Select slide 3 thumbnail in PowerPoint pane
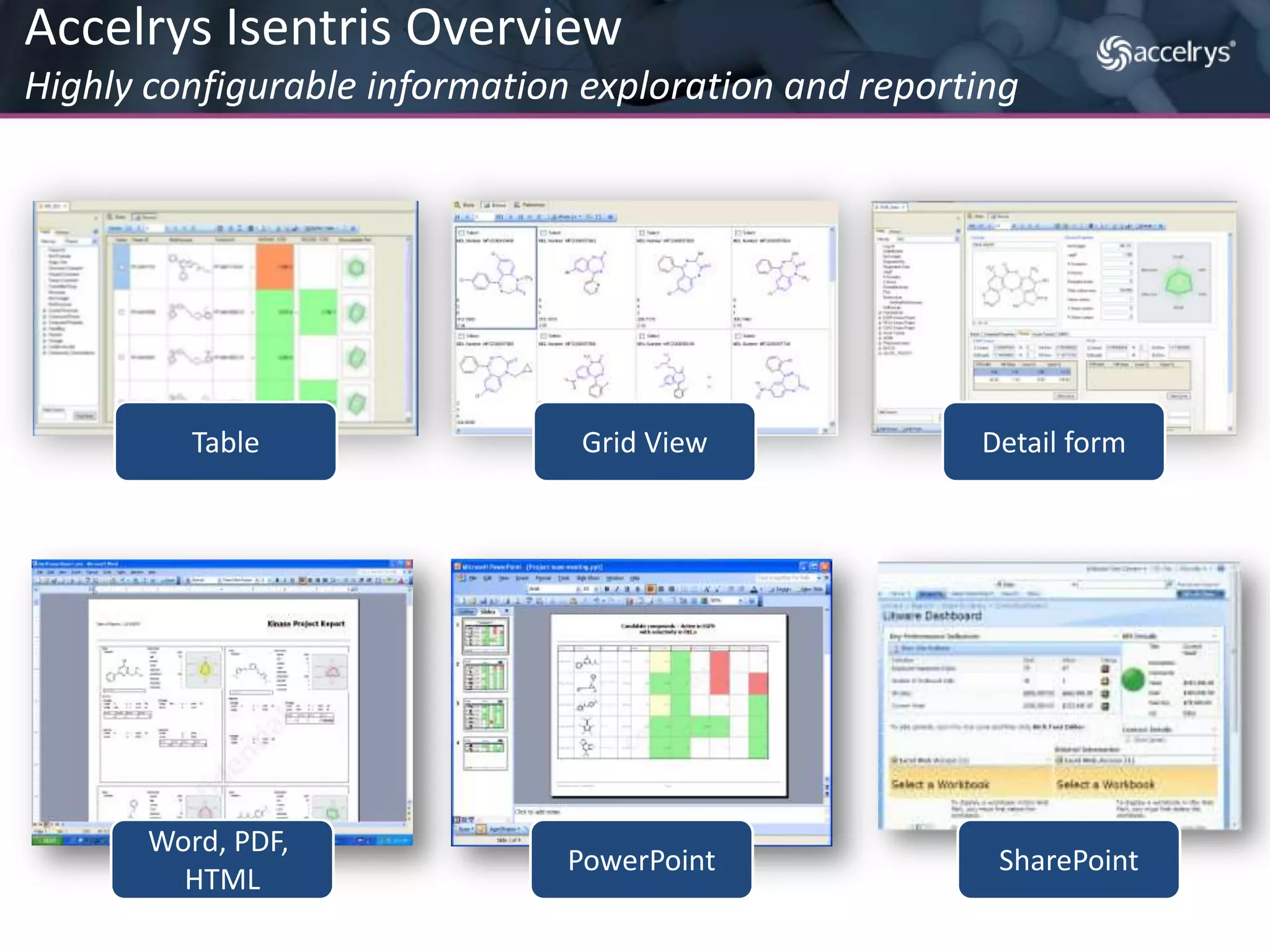This screenshot has height=952, width=1270. tap(485, 714)
